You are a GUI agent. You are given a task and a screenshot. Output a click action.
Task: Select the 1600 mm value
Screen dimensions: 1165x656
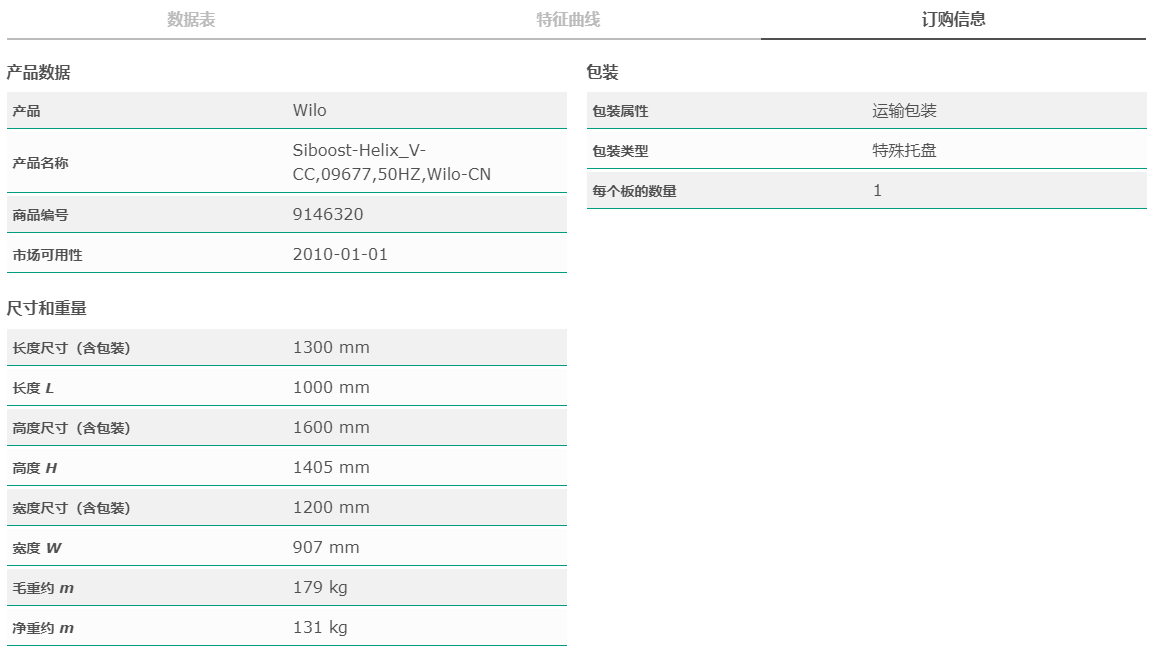coord(331,427)
